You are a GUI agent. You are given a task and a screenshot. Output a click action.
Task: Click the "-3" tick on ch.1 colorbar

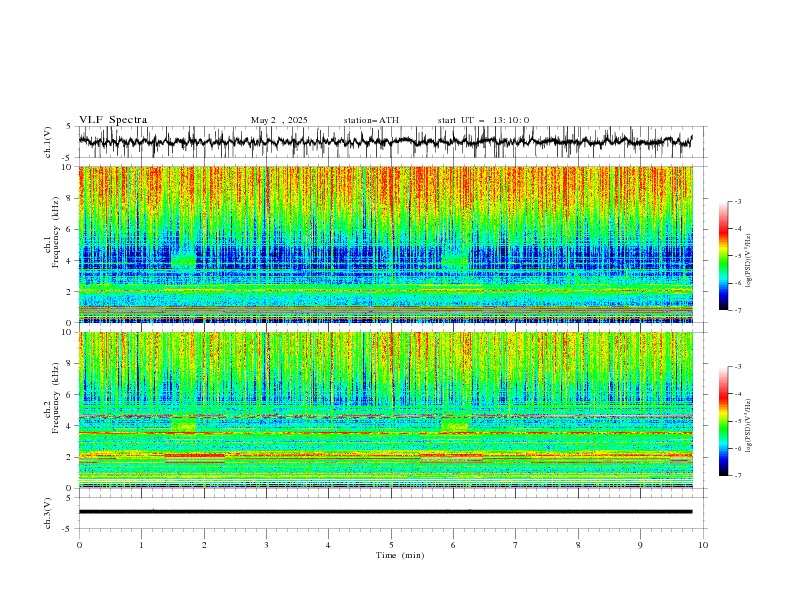click(x=738, y=201)
